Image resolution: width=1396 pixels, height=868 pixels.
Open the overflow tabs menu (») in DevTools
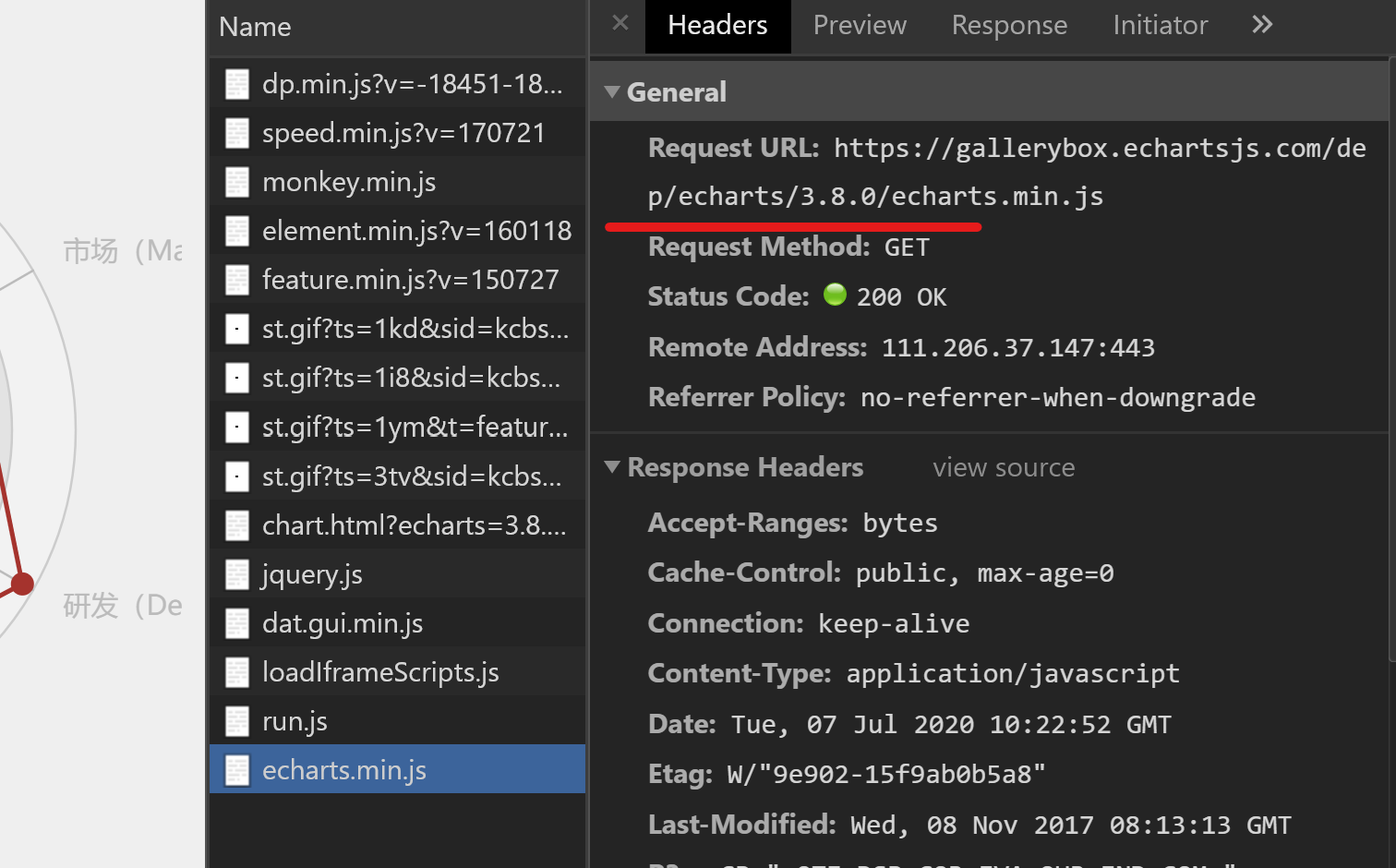tap(1261, 25)
